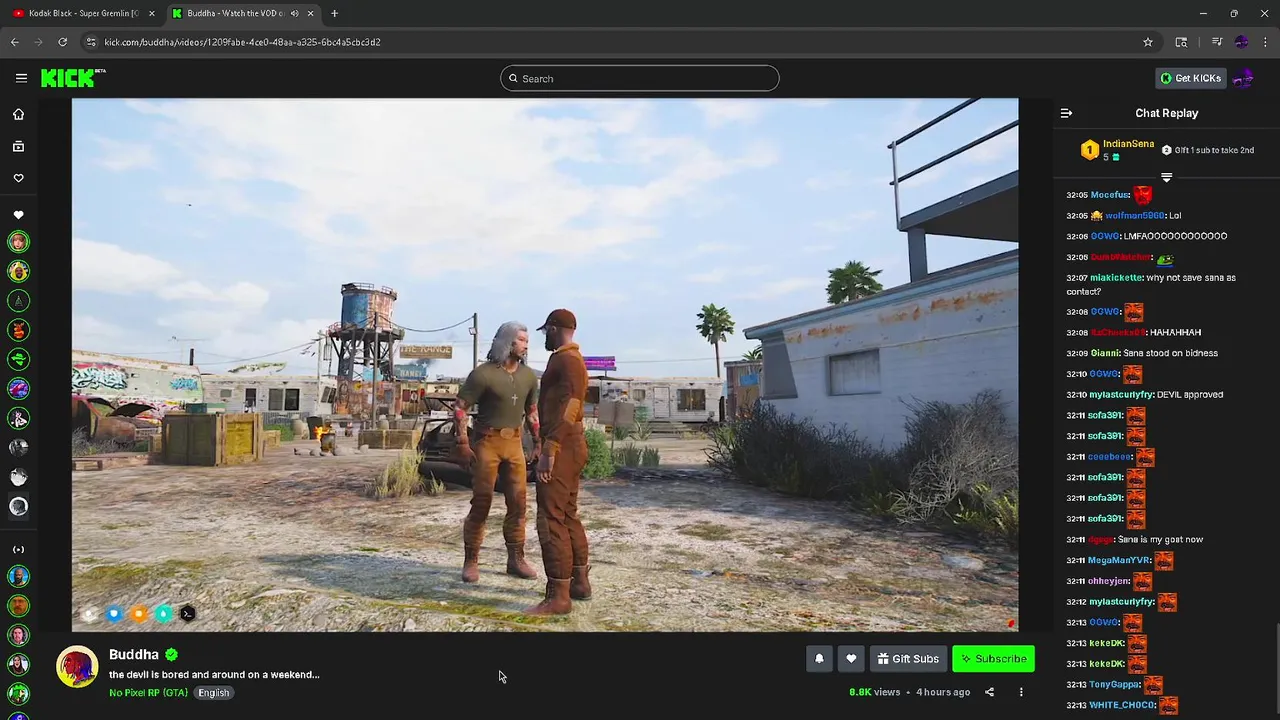The image size is (1280, 720).
Task: Open the Following heart icon in sidebar
Action: pyautogui.click(x=18, y=178)
